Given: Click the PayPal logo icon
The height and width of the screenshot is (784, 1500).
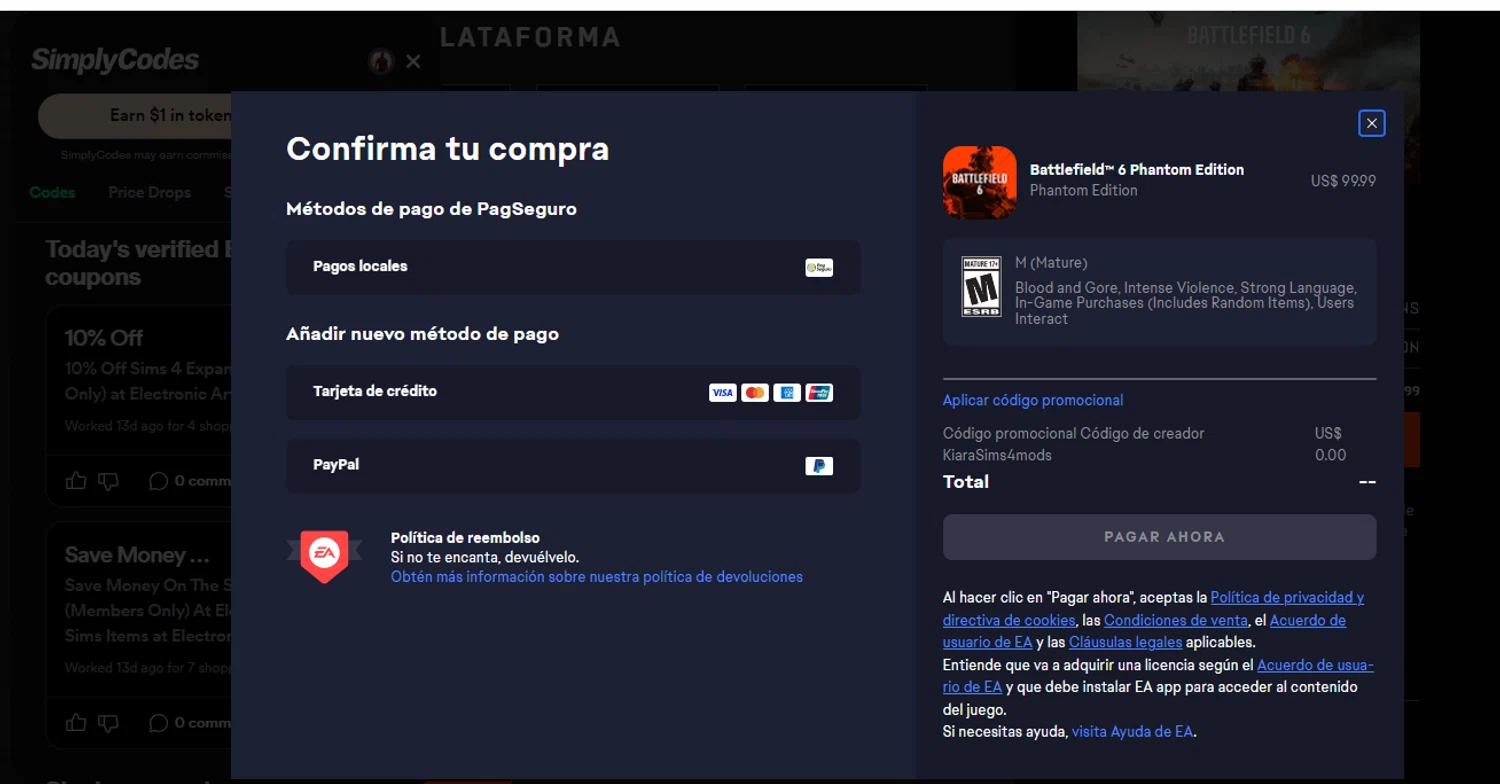Looking at the screenshot, I should pos(819,466).
